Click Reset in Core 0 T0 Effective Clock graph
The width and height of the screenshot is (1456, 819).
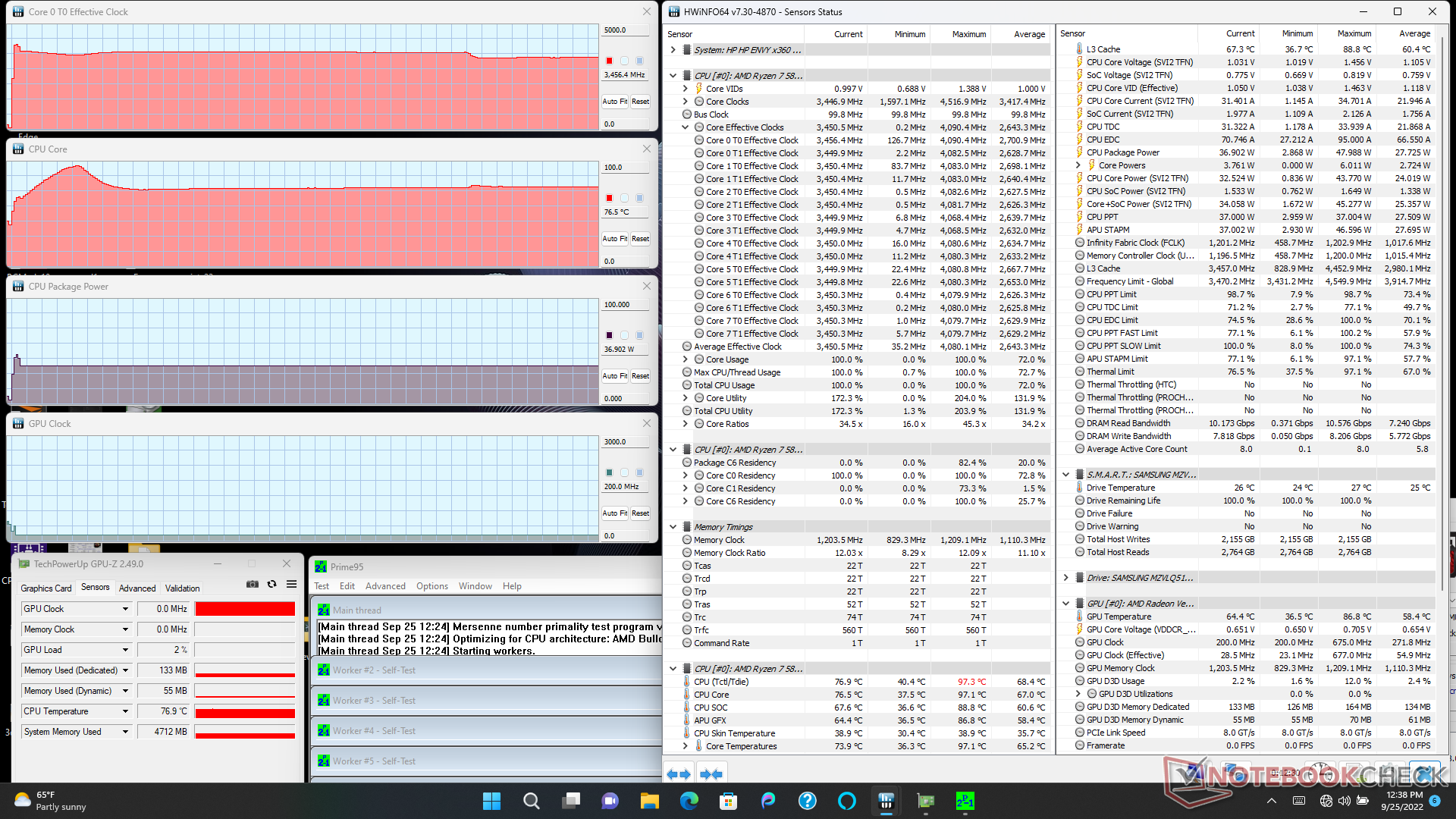pyautogui.click(x=641, y=102)
